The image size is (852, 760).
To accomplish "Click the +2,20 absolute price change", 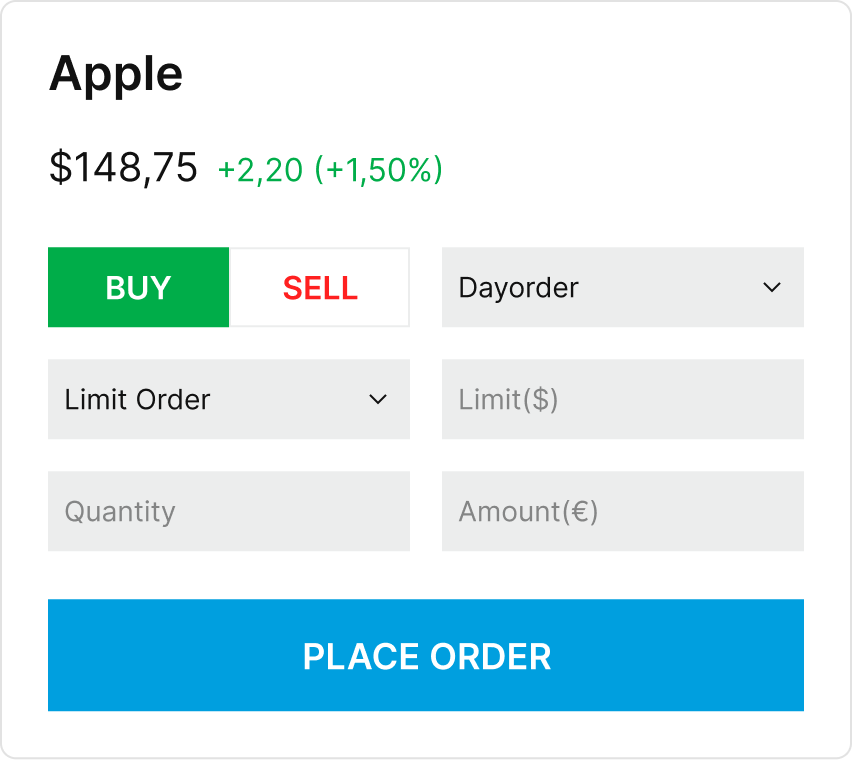I will 260,170.
